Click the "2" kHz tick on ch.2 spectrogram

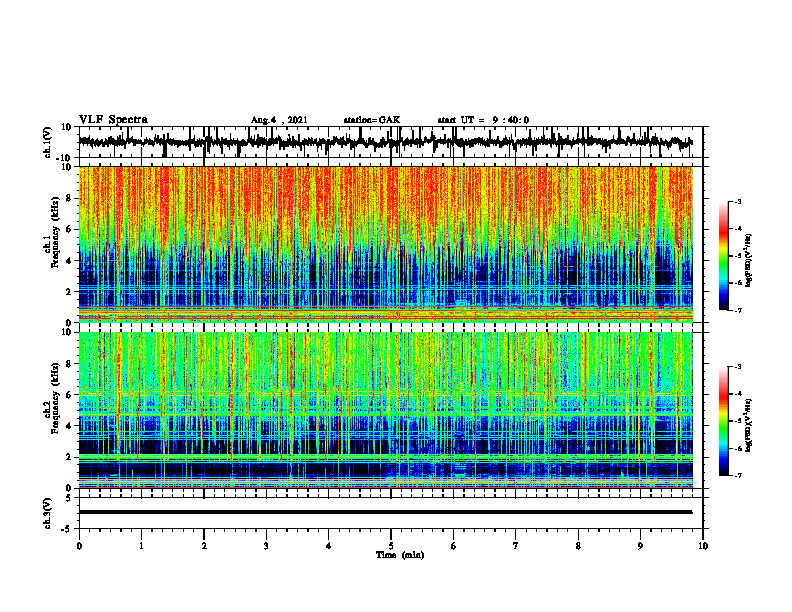[70, 457]
